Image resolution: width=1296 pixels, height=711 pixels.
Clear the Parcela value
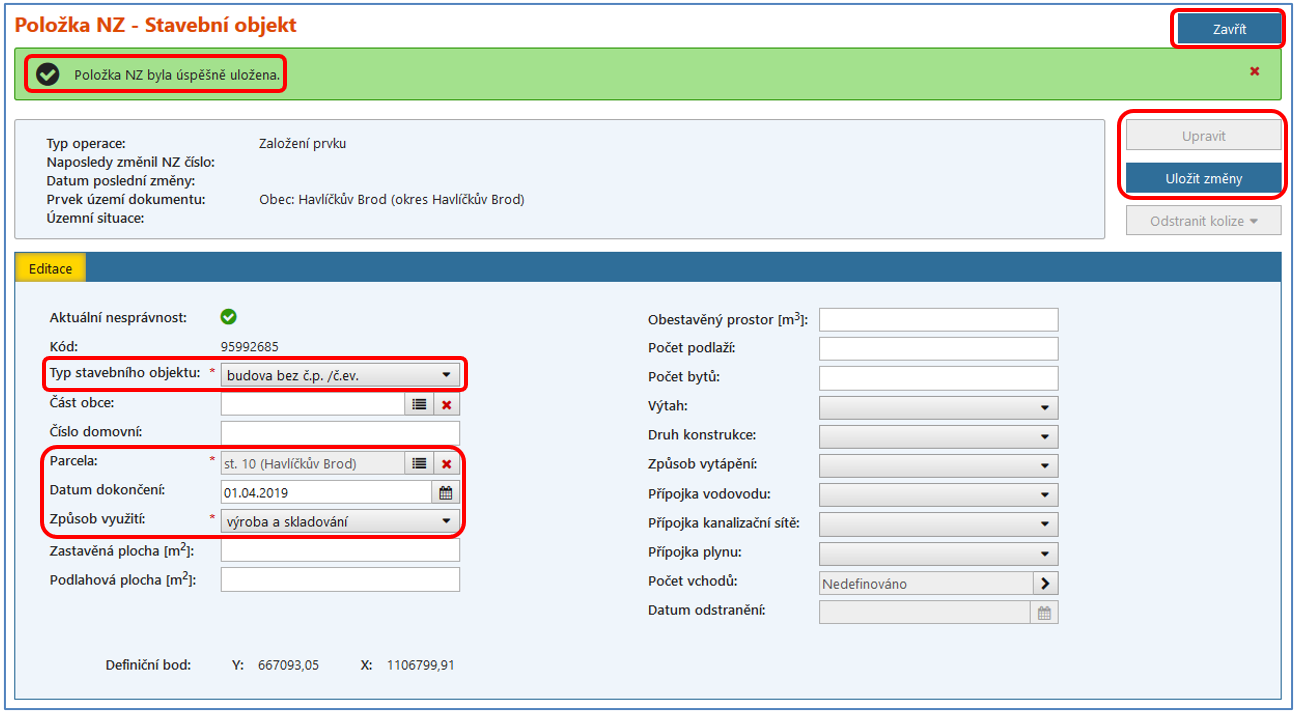click(447, 463)
